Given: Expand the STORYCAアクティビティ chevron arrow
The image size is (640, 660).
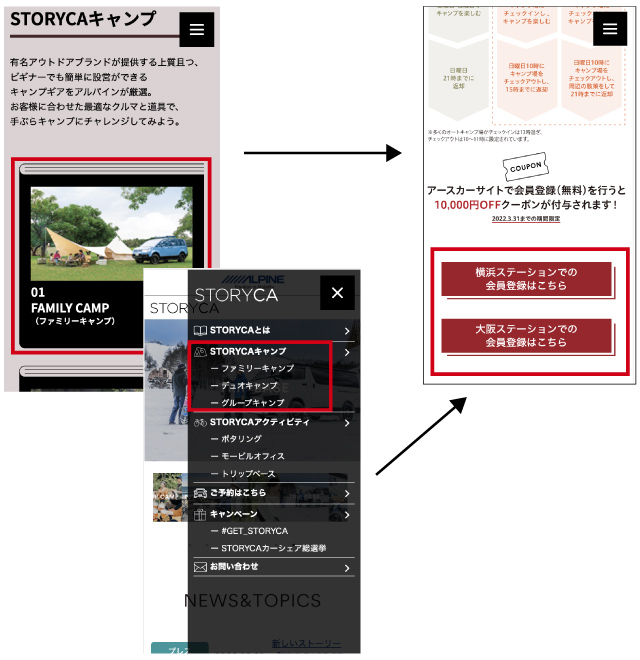Looking at the screenshot, I should point(346,423).
